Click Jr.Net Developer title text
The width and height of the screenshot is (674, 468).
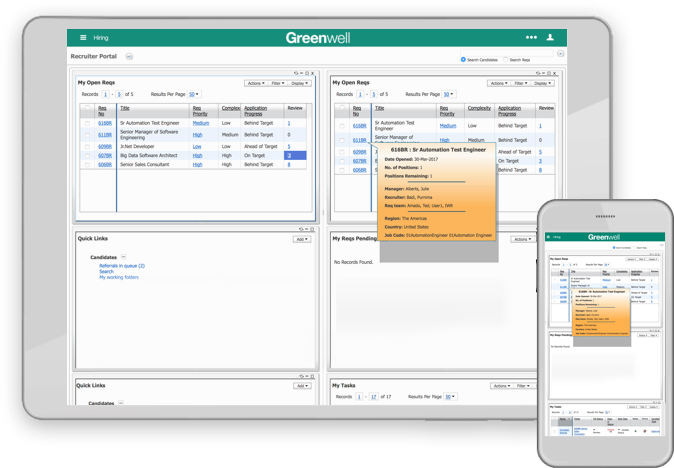point(138,147)
